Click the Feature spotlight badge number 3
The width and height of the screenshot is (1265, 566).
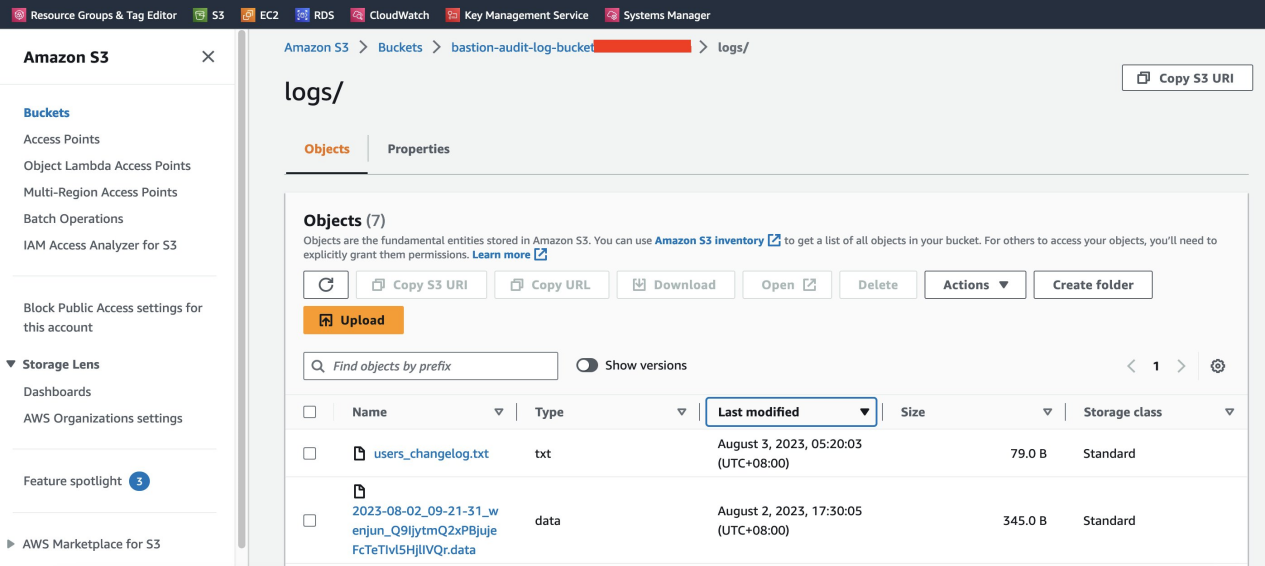point(140,482)
